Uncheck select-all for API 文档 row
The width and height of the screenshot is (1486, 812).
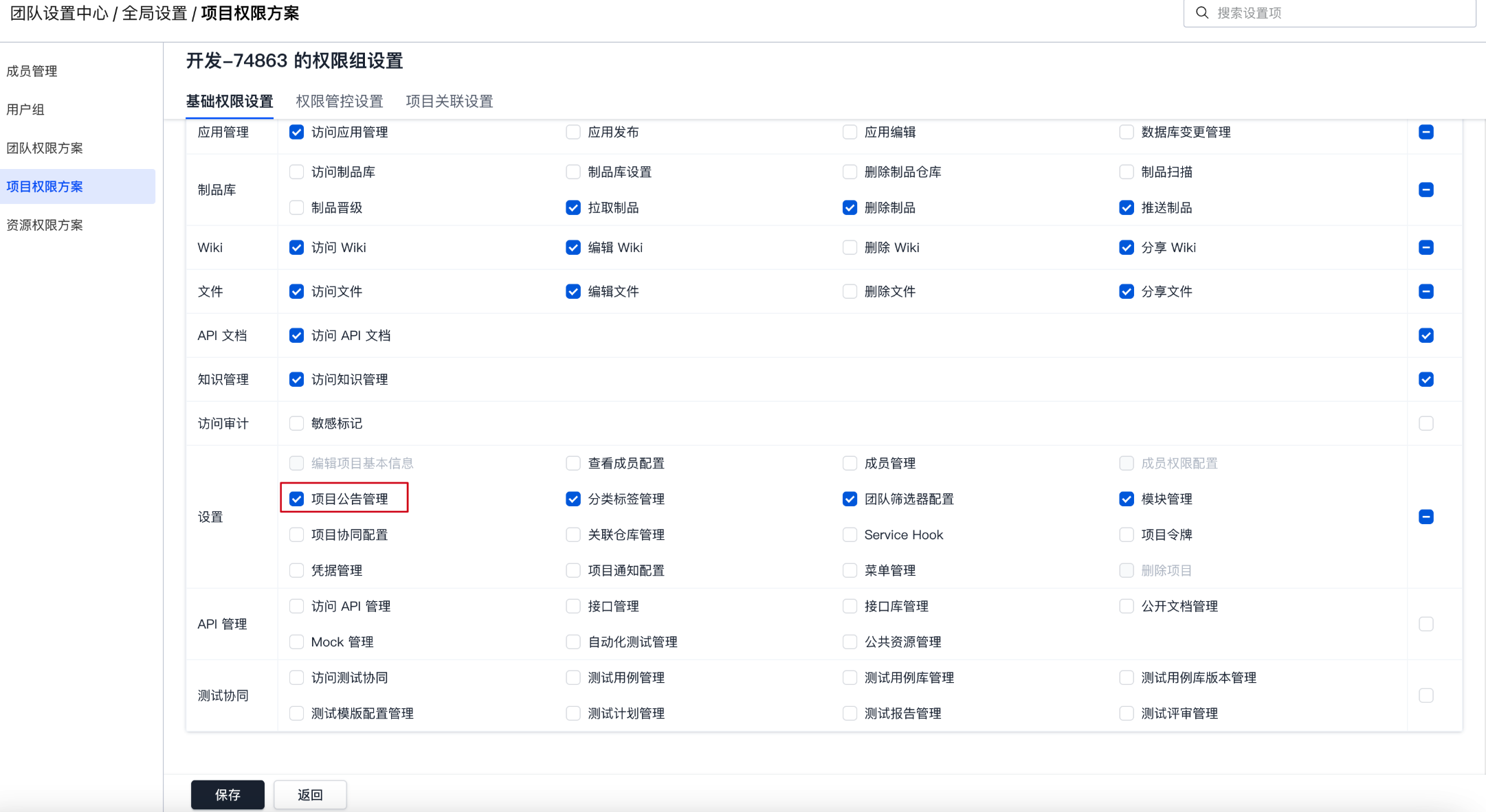point(1426,335)
